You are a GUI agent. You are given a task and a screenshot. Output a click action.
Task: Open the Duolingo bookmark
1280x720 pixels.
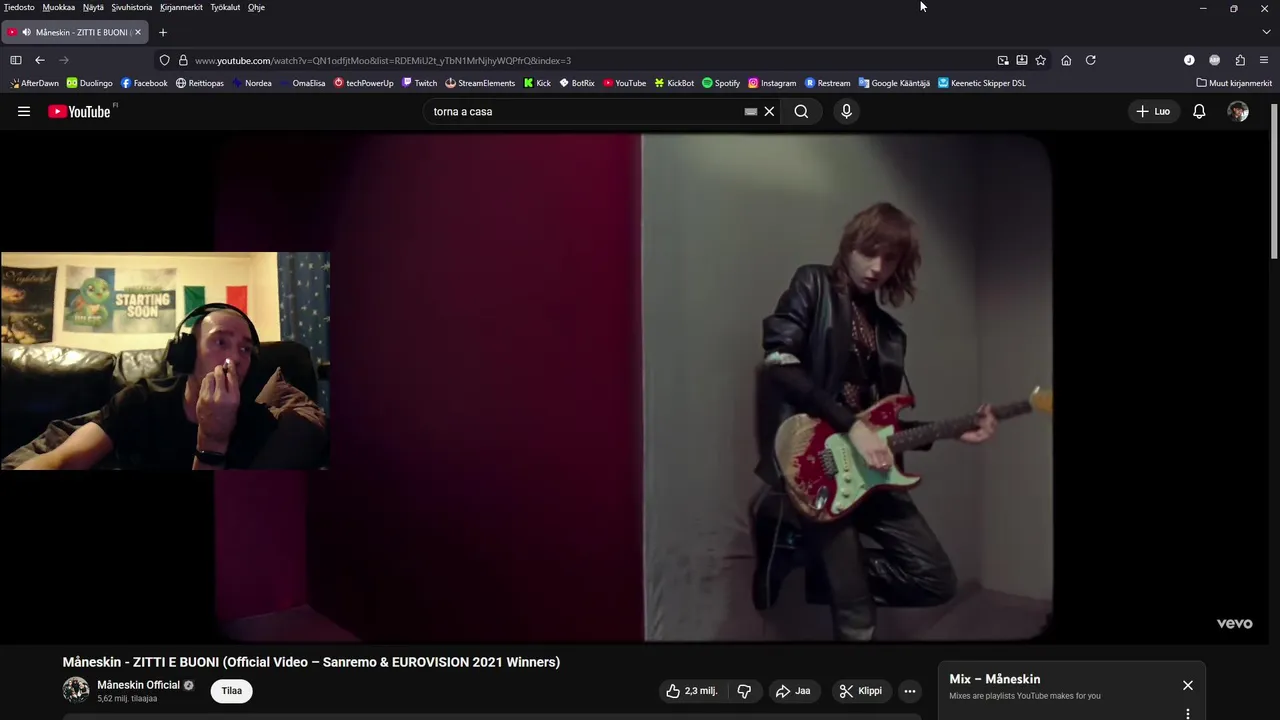pyautogui.click(x=90, y=83)
